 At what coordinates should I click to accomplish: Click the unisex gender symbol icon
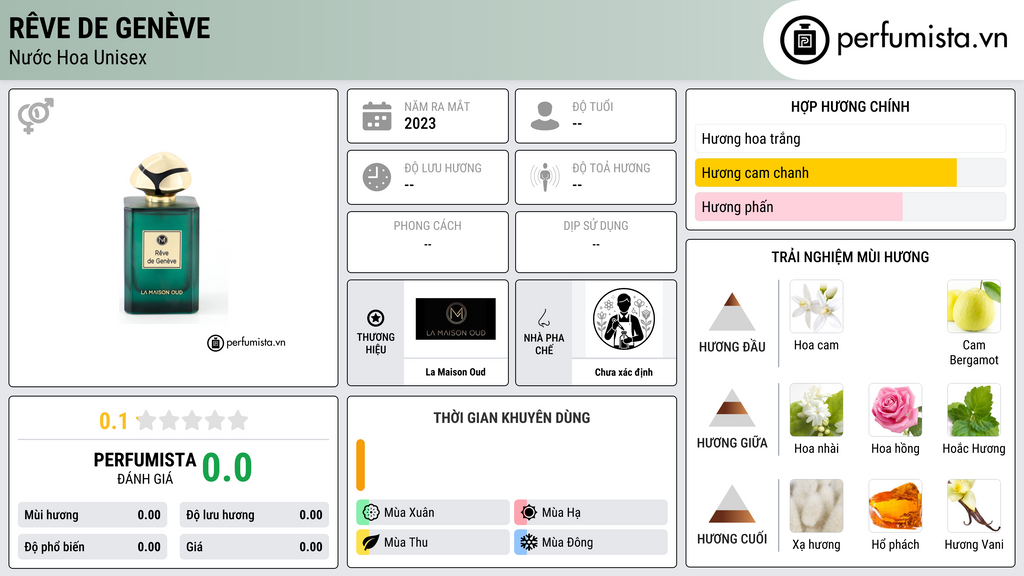tap(36, 116)
